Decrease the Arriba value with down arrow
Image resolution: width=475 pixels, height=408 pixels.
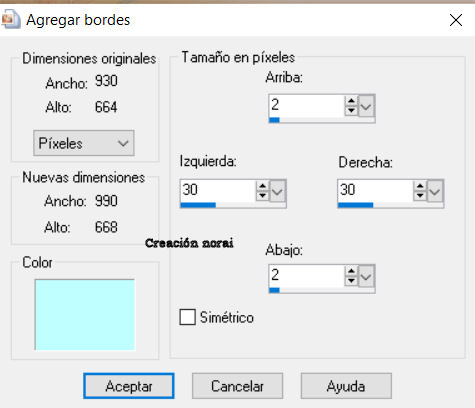351,111
